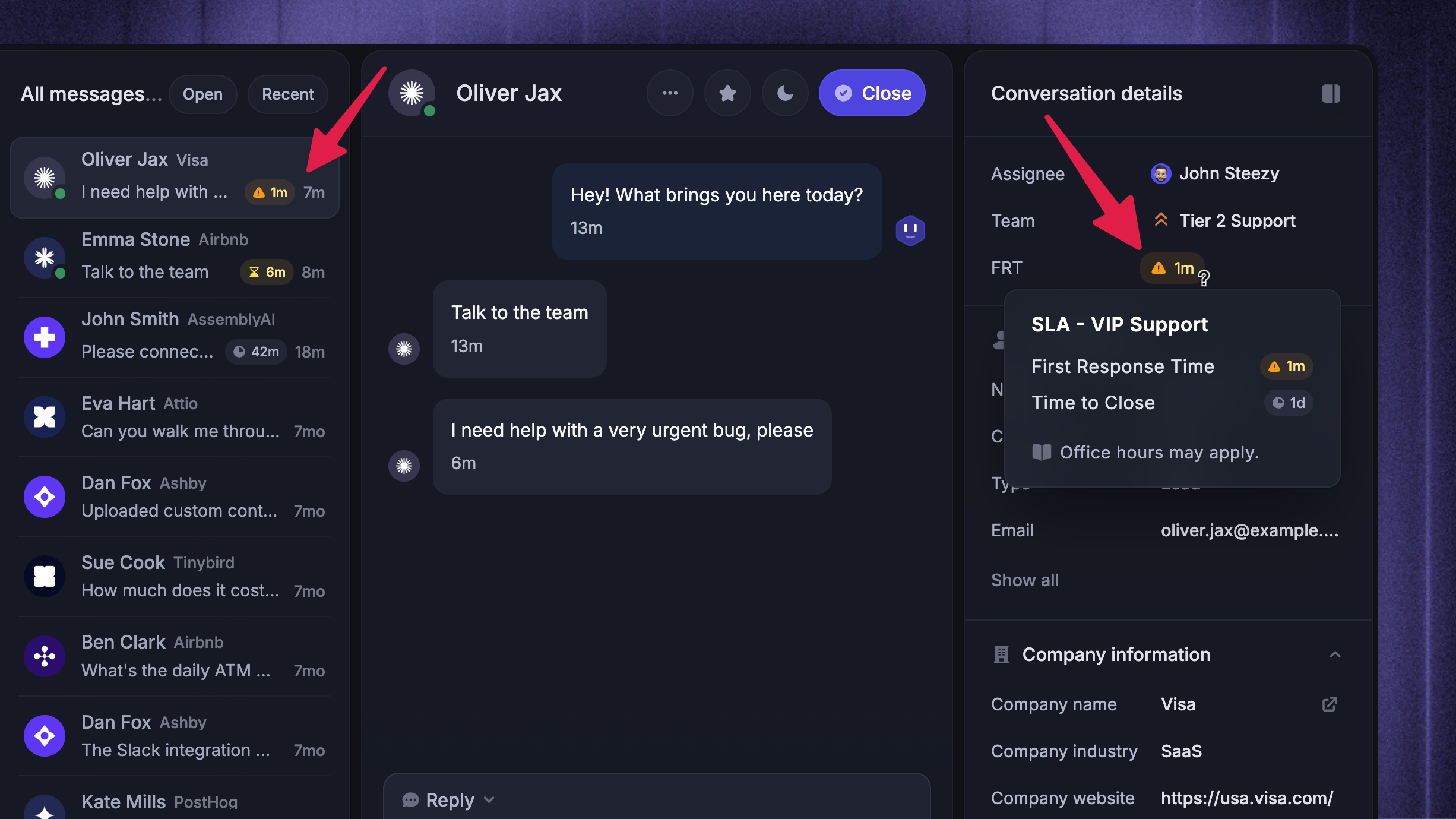Collapse the Company information section
The width and height of the screenshot is (1456, 819).
pyautogui.click(x=1335, y=654)
